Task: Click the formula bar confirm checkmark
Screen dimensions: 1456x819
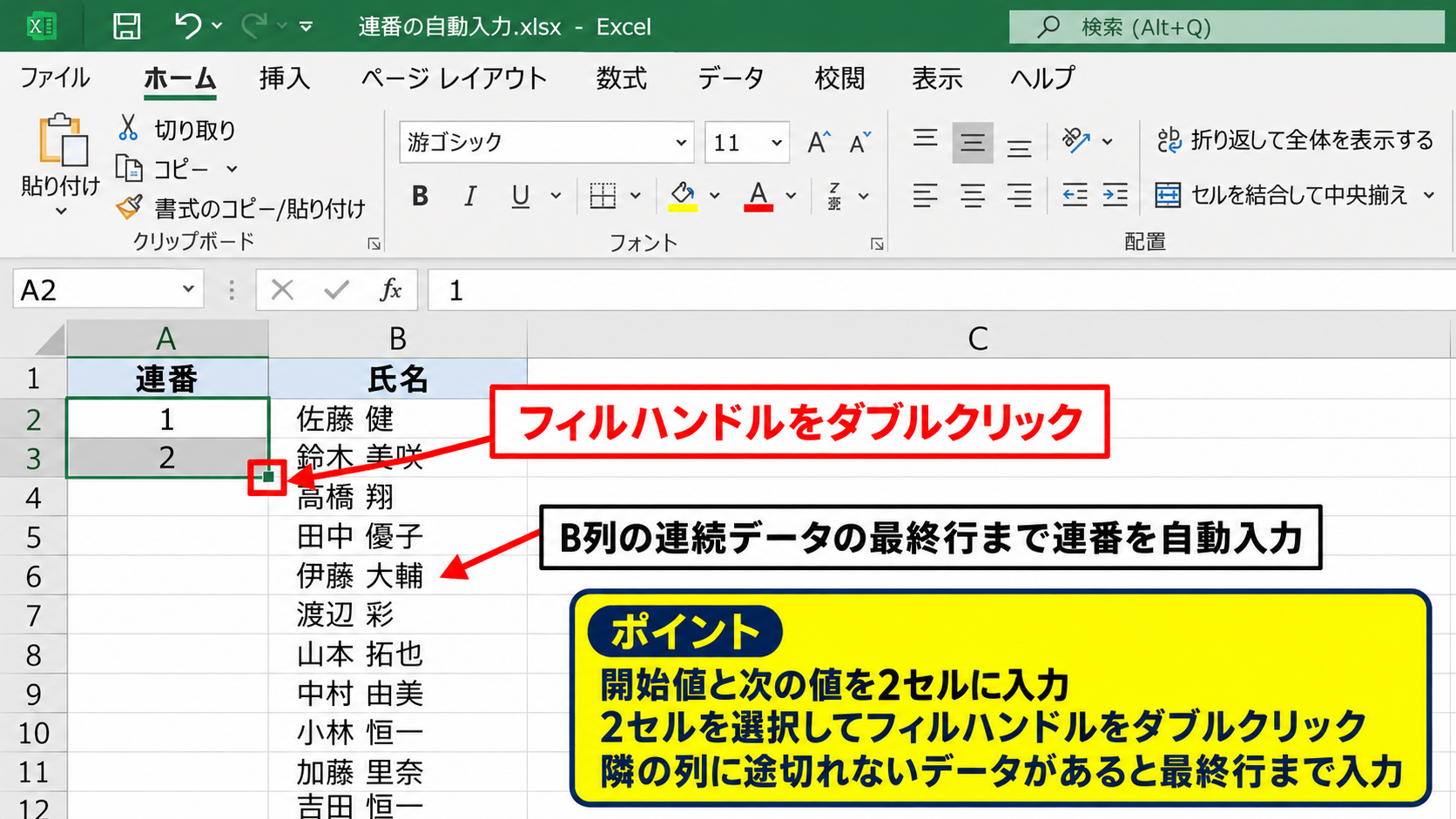Action: [x=336, y=290]
